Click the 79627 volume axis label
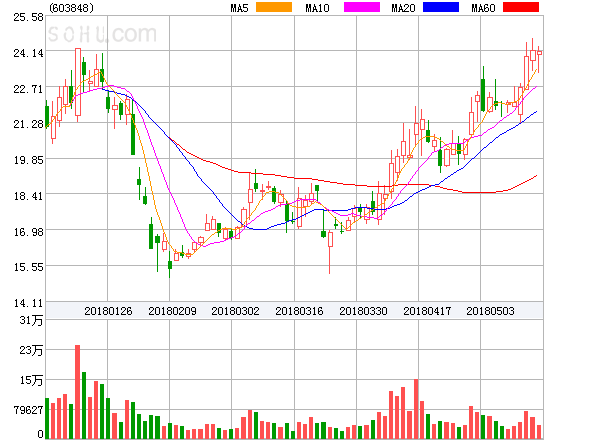The height and width of the screenshot is (440, 600). (x=28, y=410)
